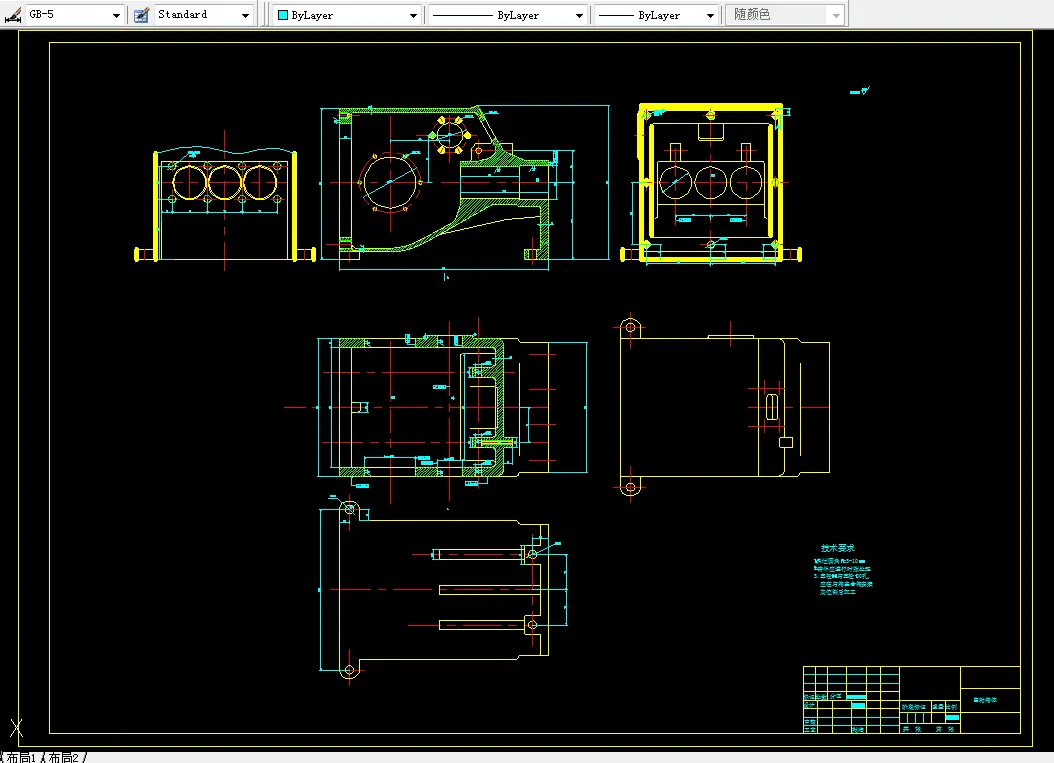The height and width of the screenshot is (763, 1054).
Task: Click the dimension style manager icon
Action: click(12, 15)
